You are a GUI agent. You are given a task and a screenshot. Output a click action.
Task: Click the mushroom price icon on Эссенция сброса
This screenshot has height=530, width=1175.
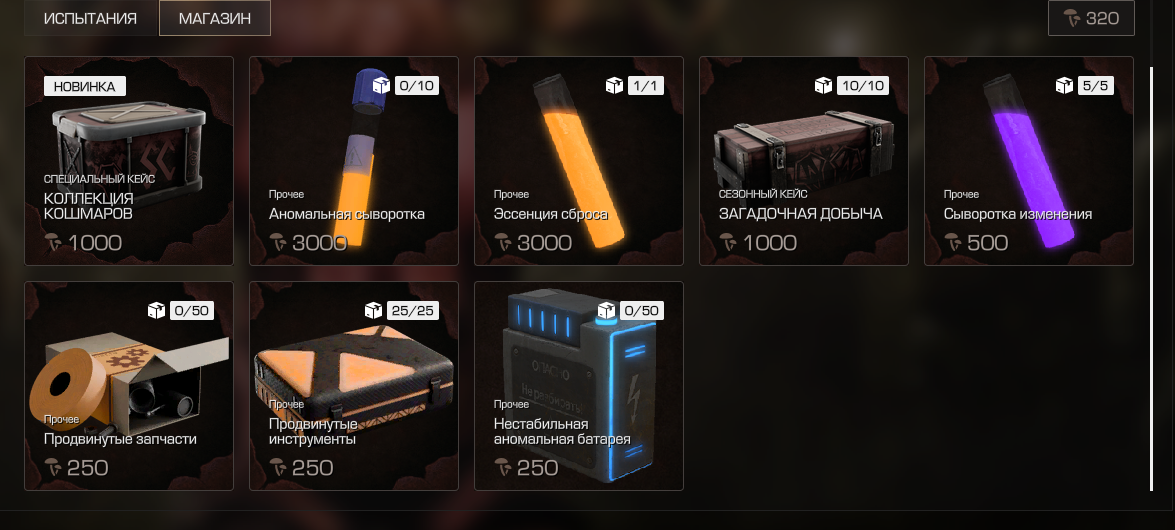click(x=503, y=242)
